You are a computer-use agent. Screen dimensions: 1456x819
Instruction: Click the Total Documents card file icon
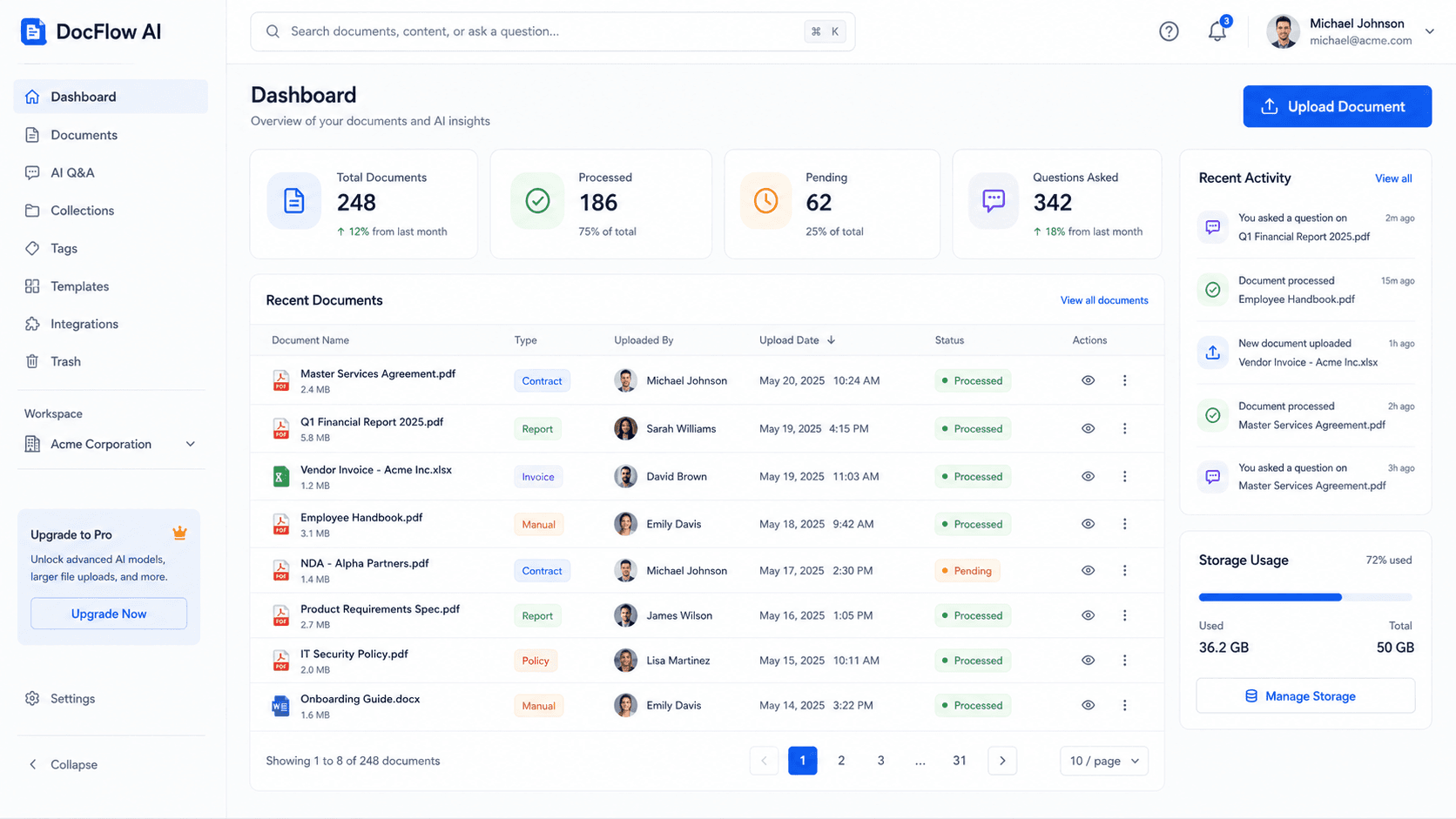[294, 201]
